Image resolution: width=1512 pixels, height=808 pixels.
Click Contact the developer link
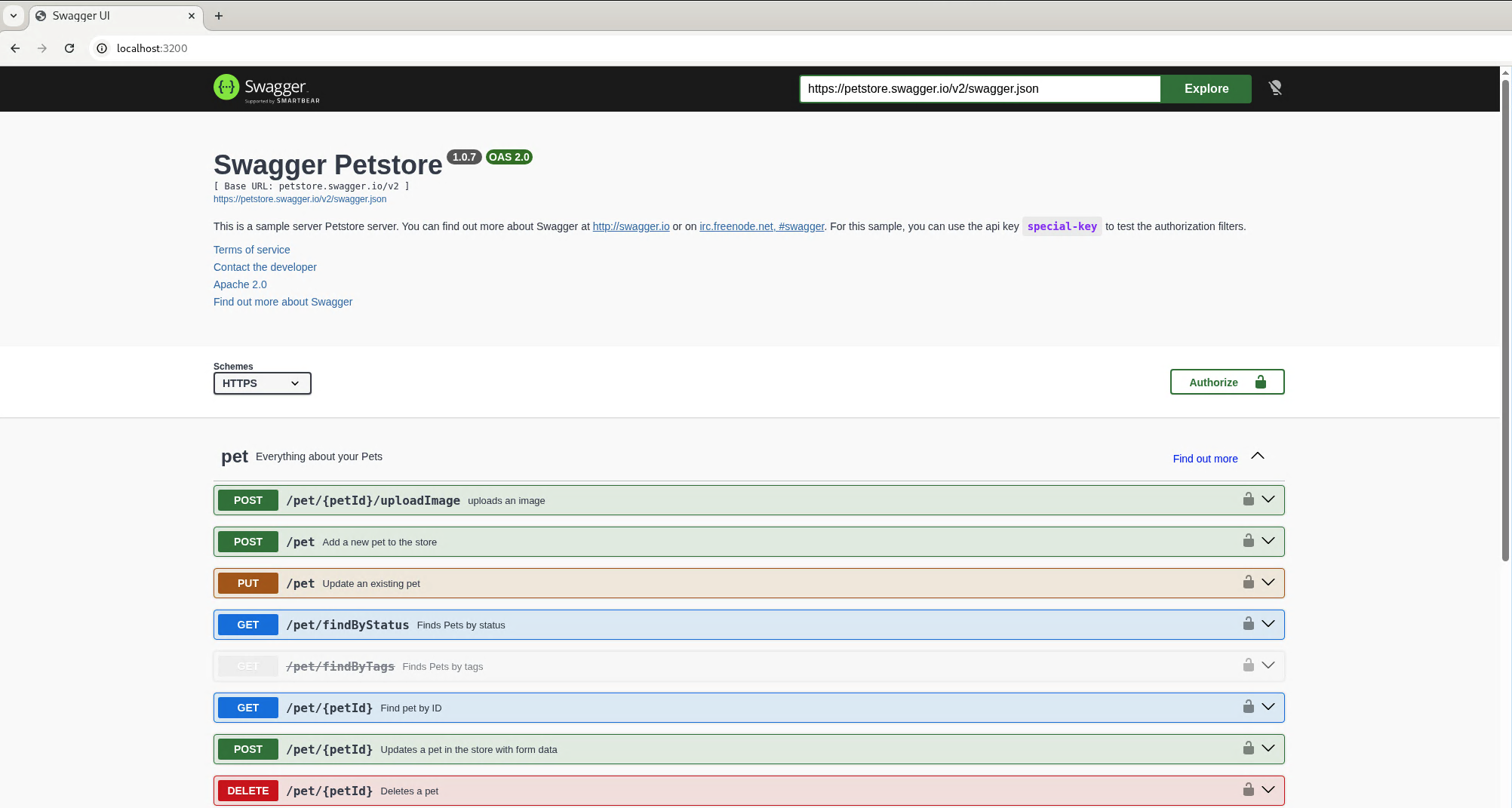tap(265, 267)
